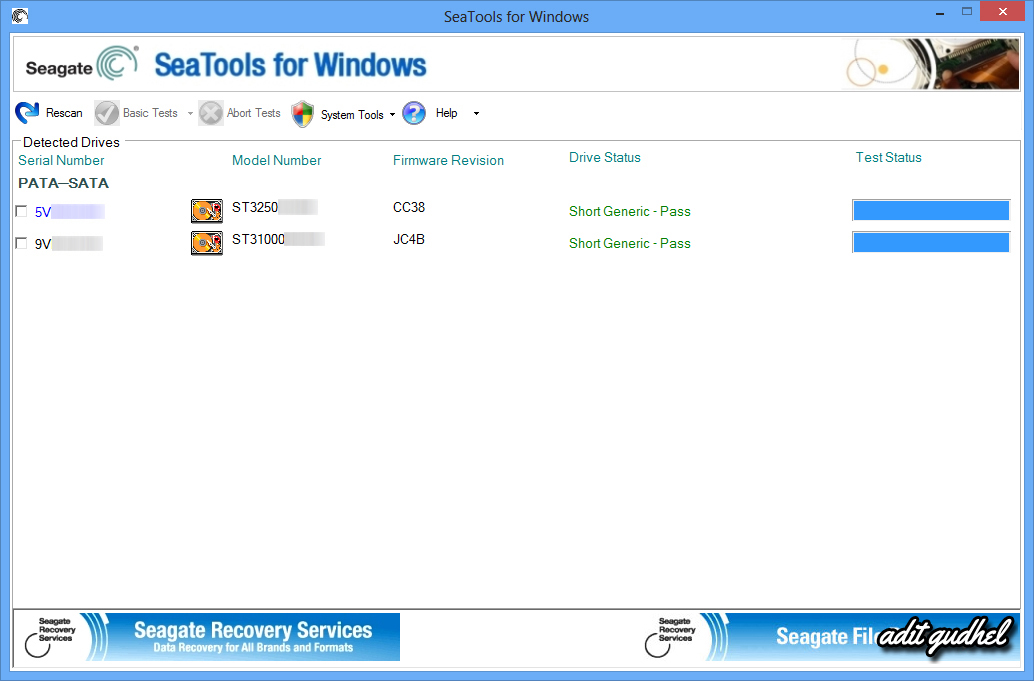The height and width of the screenshot is (681, 1034).
Task: Open the System Tools dropdown arrow
Action: click(392, 114)
